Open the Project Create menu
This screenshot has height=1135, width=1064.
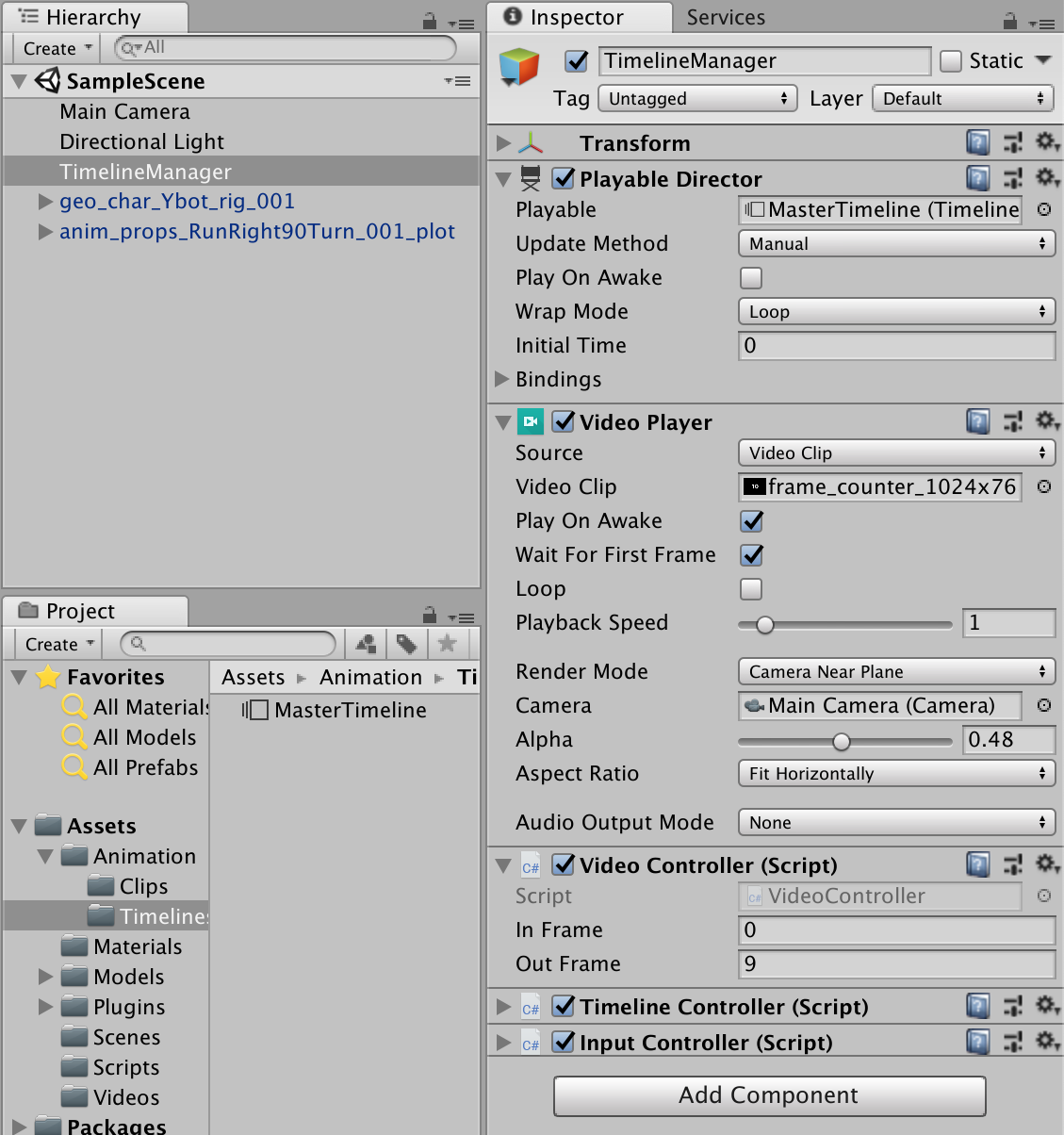point(59,644)
